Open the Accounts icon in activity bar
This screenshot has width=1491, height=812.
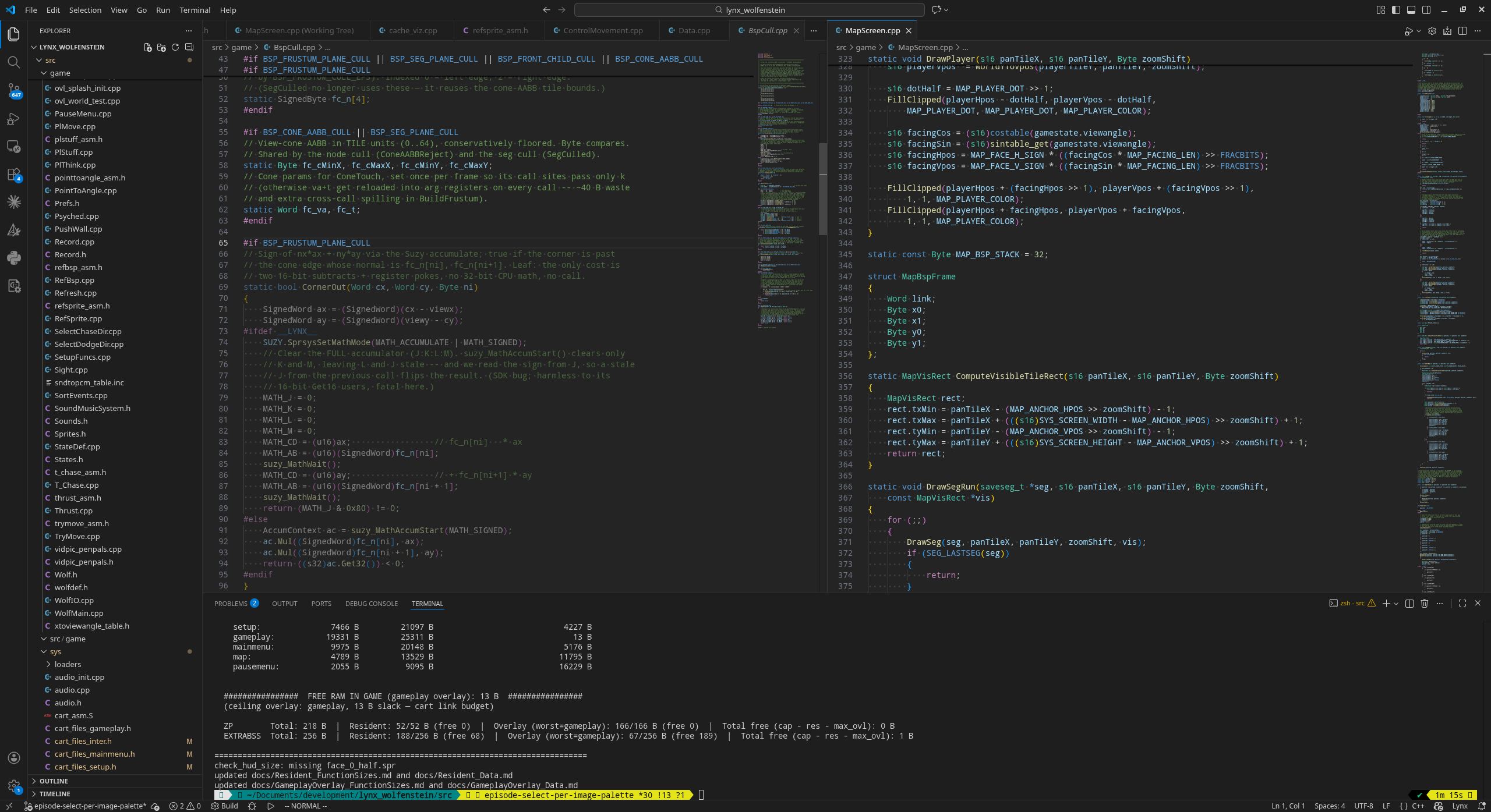point(14,758)
